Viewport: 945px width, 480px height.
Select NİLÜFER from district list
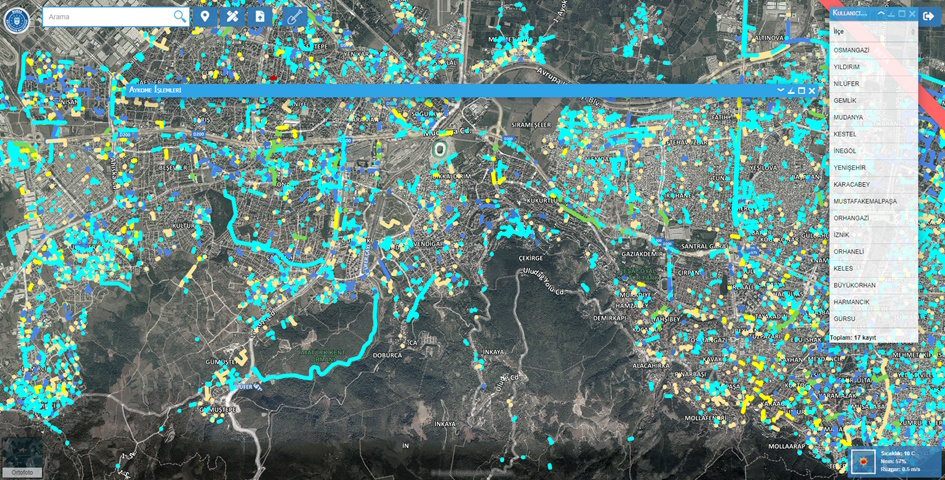(846, 84)
